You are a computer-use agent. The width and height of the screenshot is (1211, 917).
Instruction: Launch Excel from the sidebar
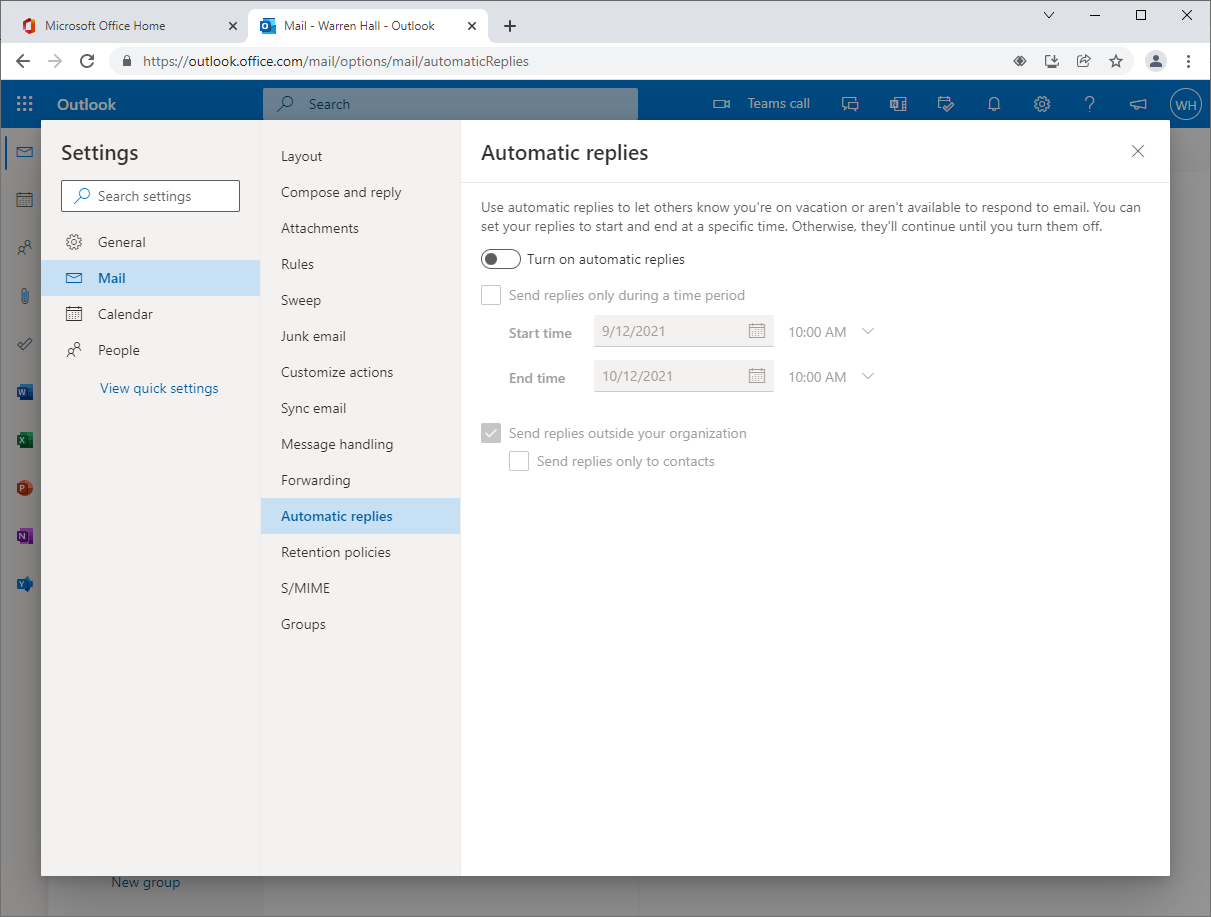point(24,440)
